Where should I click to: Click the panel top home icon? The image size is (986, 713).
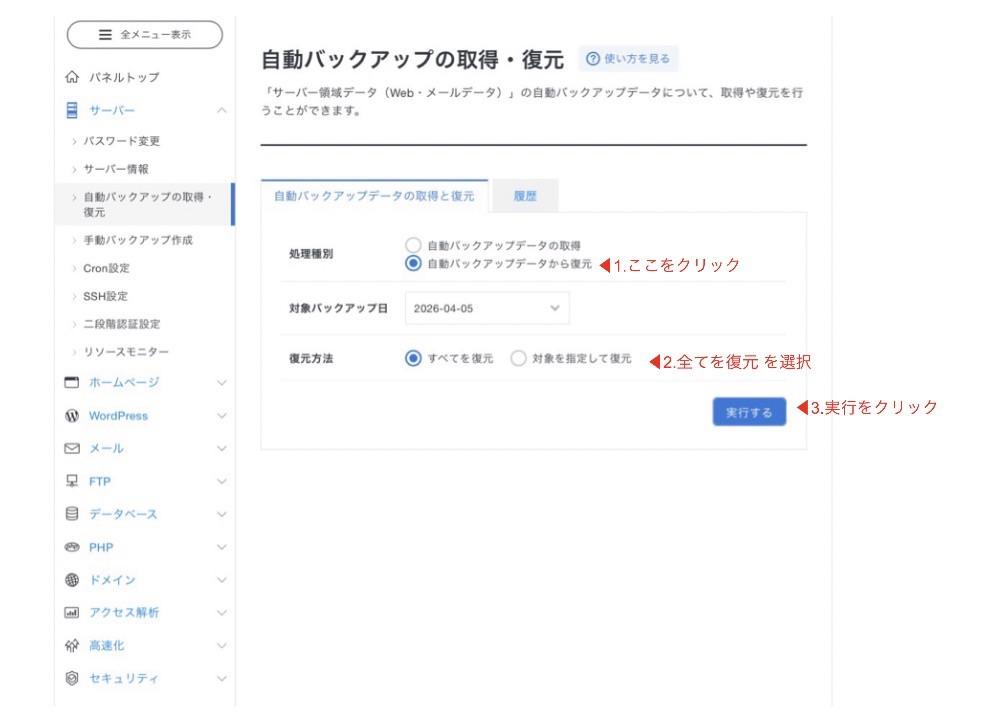point(71,77)
